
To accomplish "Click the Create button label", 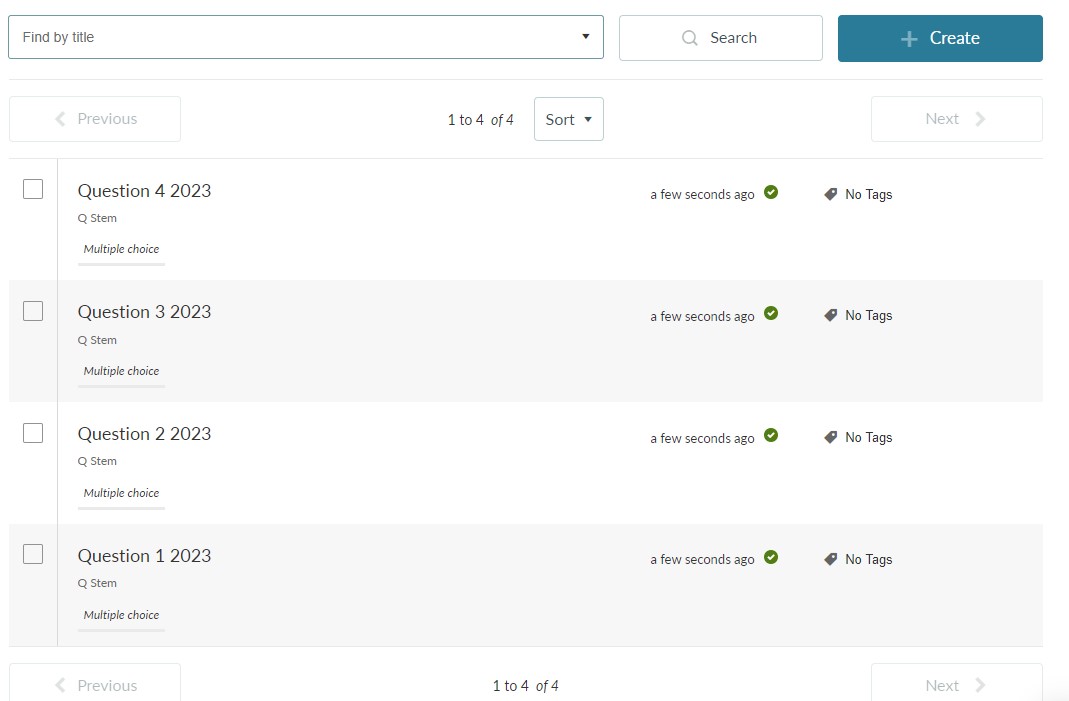I will (954, 38).
